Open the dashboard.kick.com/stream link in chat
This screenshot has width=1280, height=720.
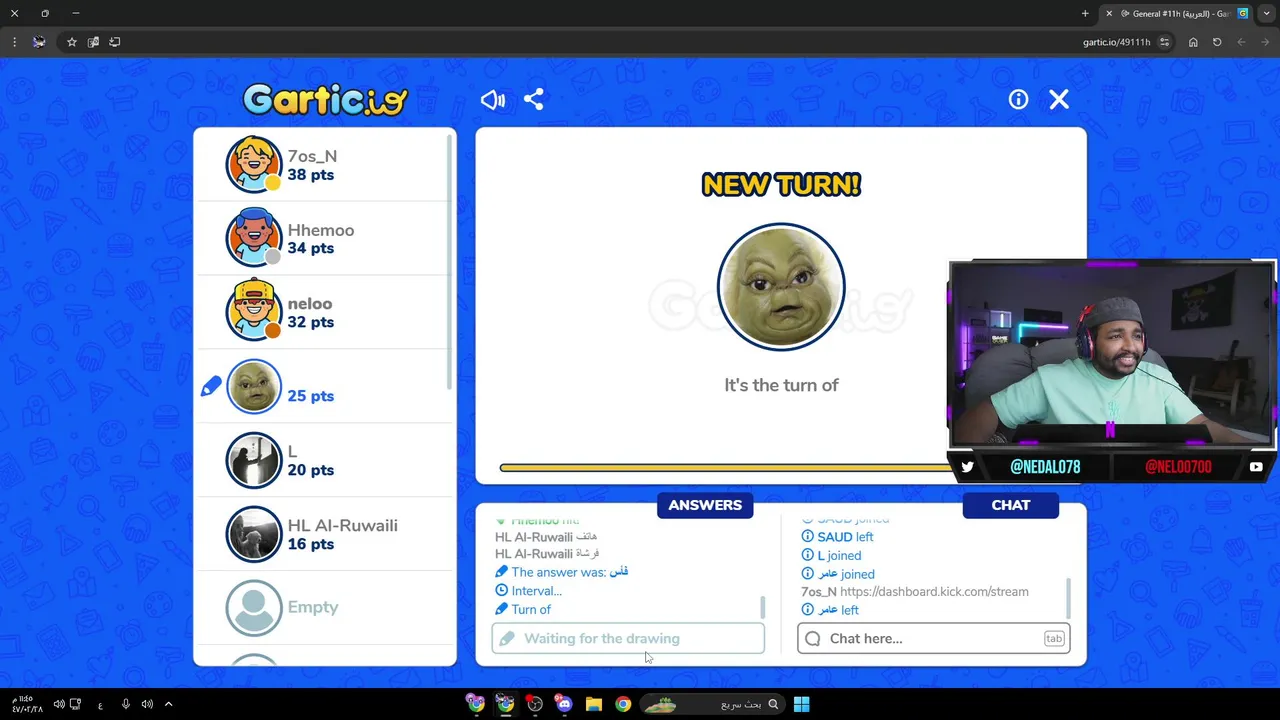[x=934, y=591]
